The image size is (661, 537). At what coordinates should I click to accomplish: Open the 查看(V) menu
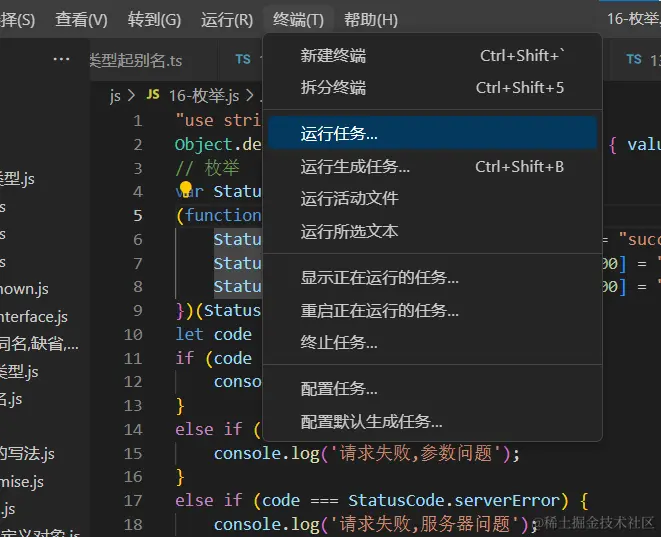(81, 19)
